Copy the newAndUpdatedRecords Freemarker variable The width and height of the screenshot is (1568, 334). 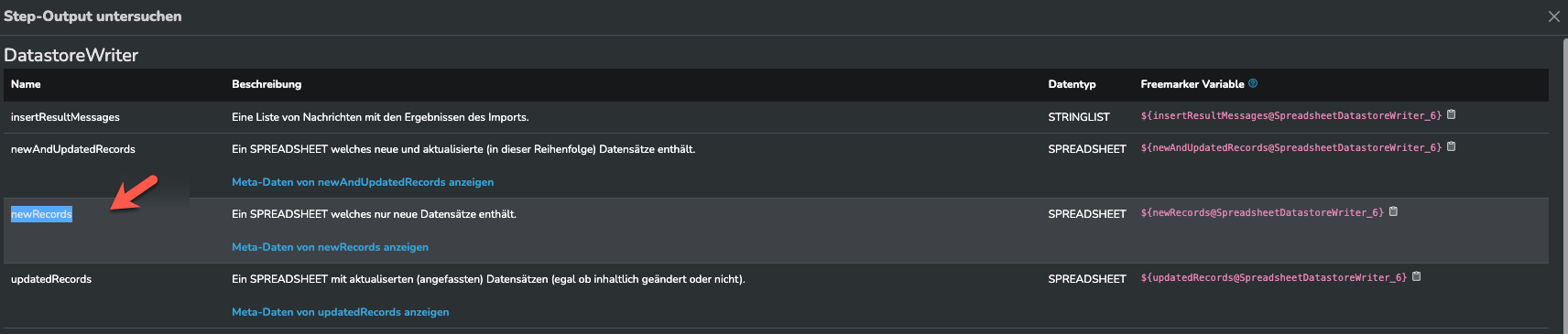[x=1451, y=147]
